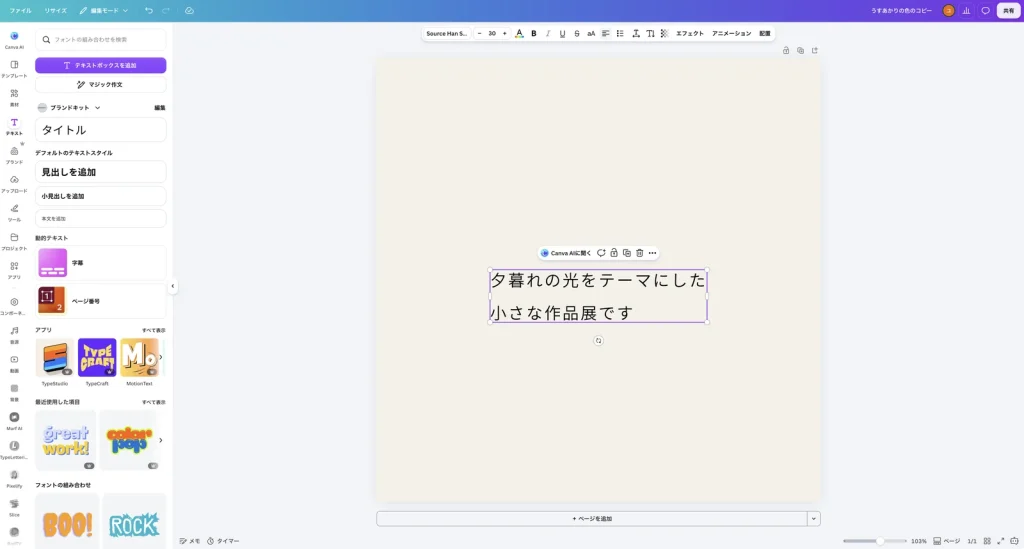Click the redo arrow in top bar
This screenshot has height=549, width=1024.
(166, 10)
